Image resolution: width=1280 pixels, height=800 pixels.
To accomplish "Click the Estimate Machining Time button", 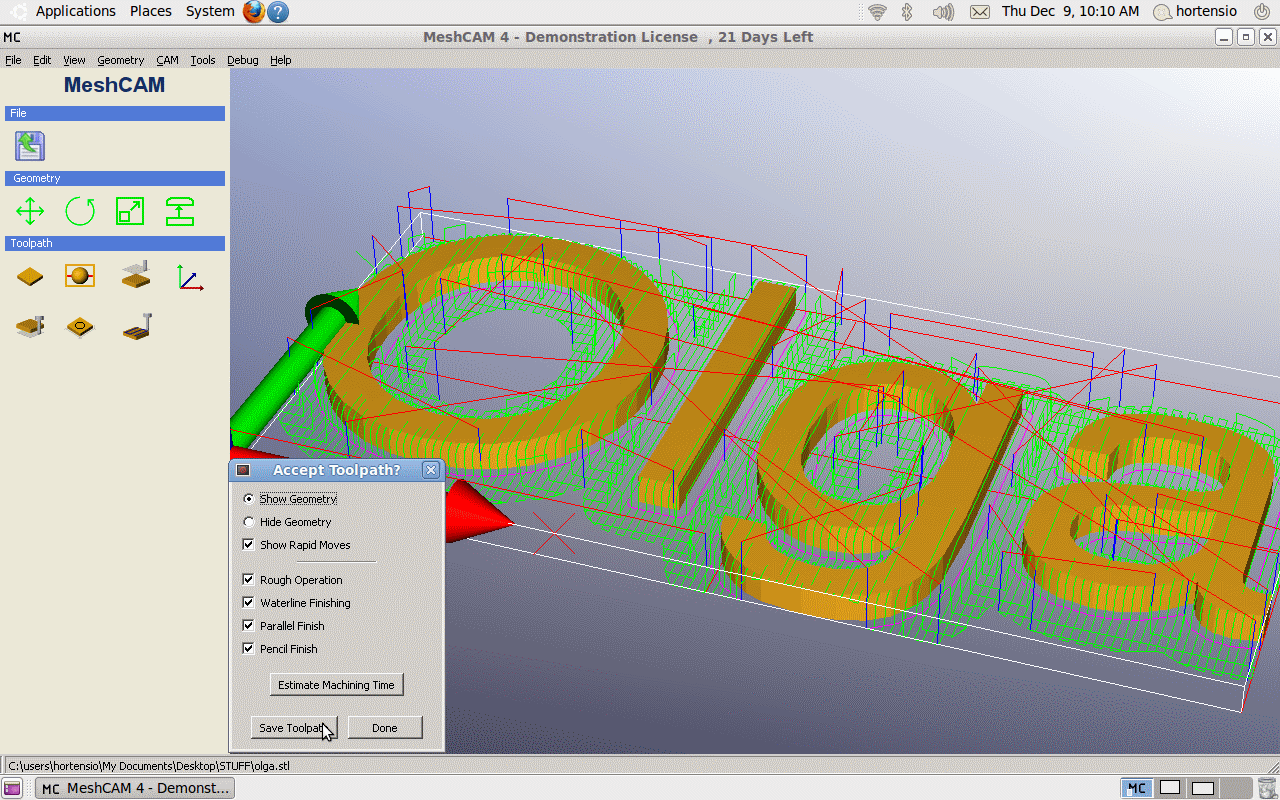I will tap(336, 685).
